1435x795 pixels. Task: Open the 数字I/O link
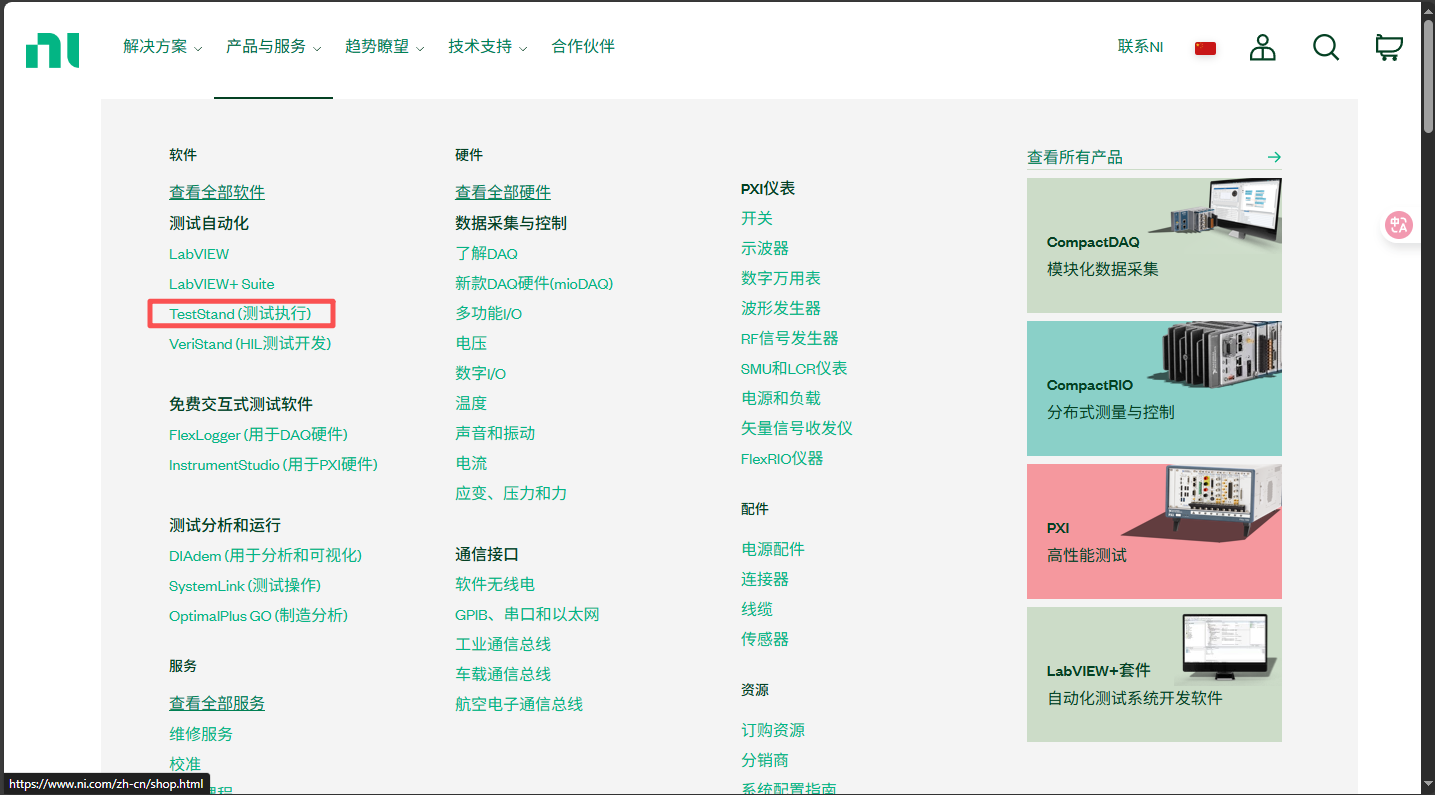click(x=481, y=374)
